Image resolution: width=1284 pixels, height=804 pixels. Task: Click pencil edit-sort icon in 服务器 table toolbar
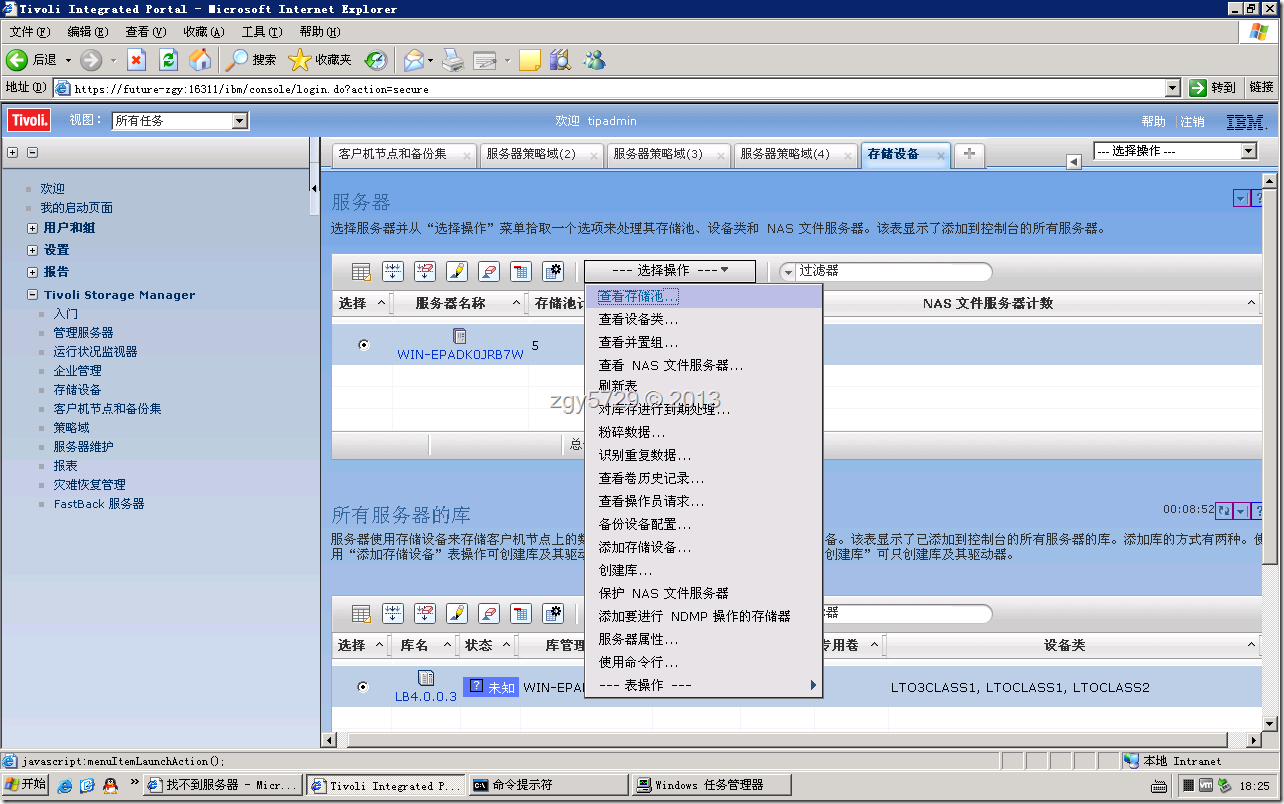pyautogui.click(x=456, y=271)
